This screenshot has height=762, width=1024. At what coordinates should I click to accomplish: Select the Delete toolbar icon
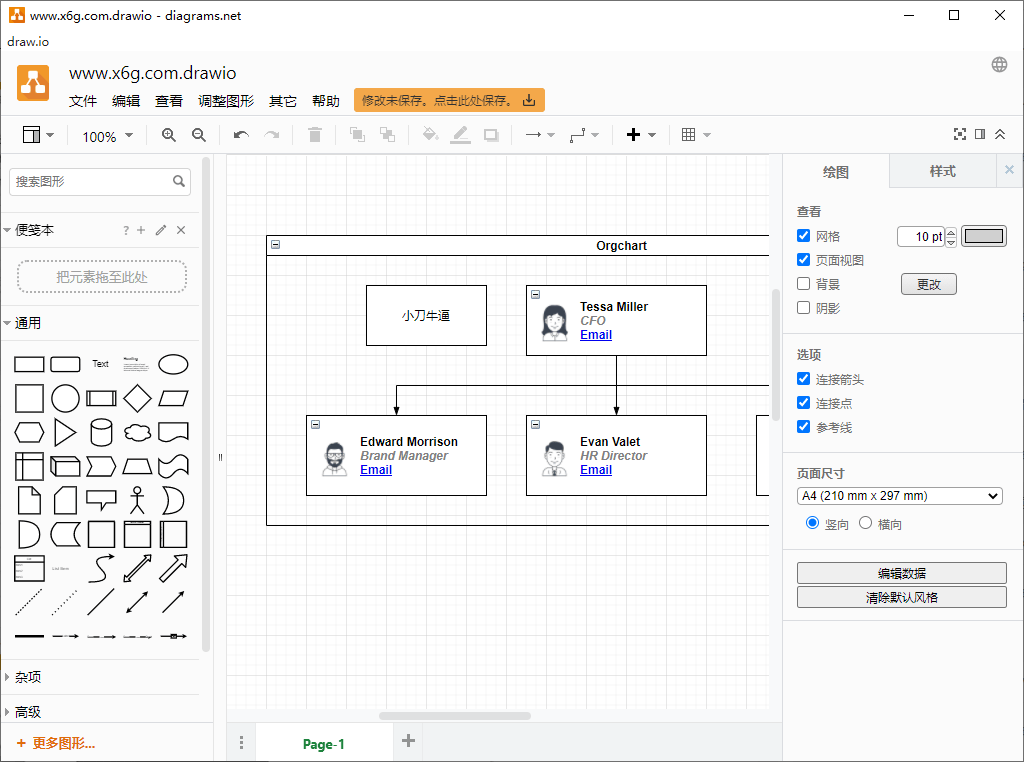coord(314,134)
